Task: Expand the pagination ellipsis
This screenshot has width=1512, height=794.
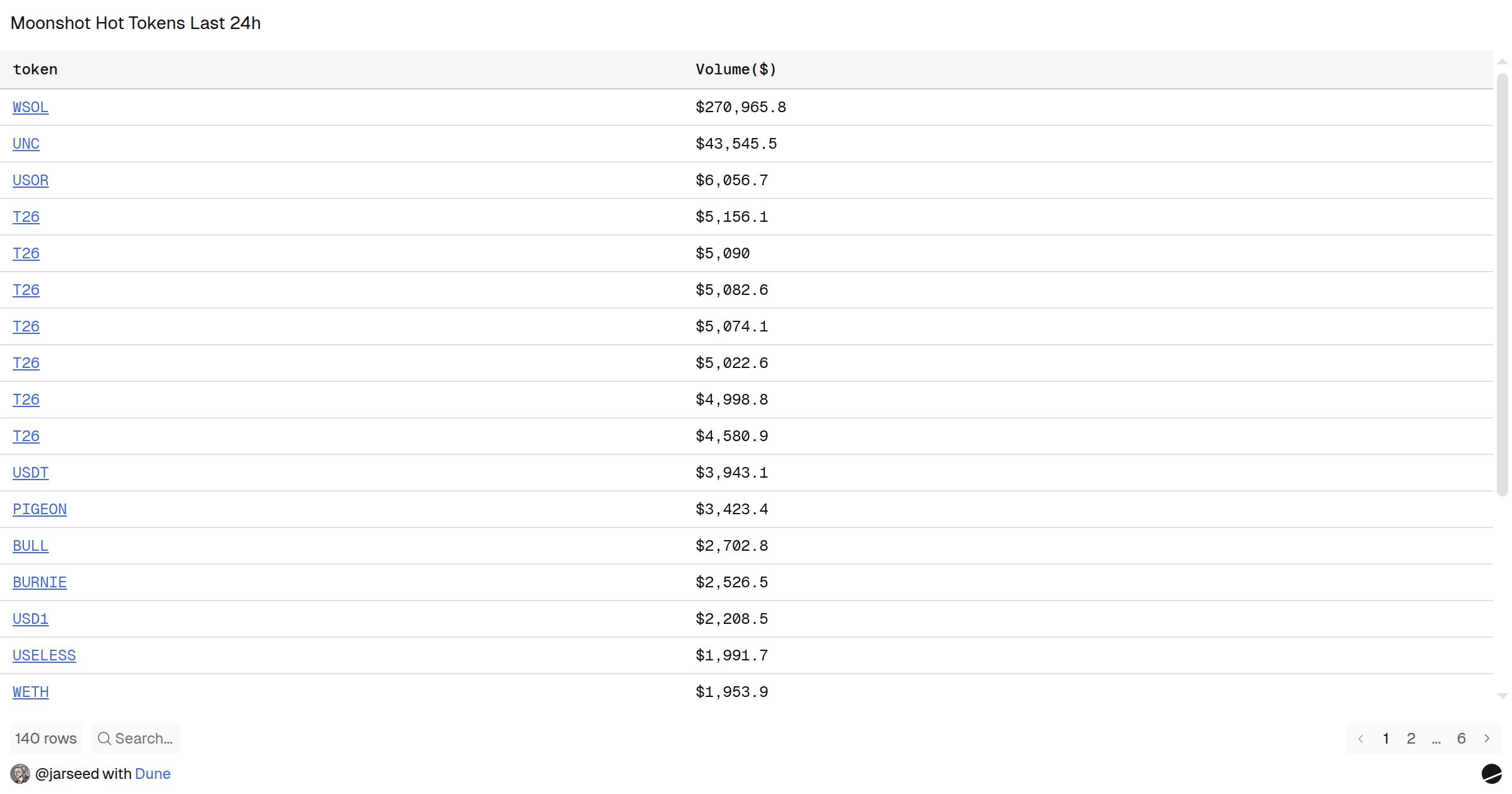Action: pyautogui.click(x=1436, y=739)
